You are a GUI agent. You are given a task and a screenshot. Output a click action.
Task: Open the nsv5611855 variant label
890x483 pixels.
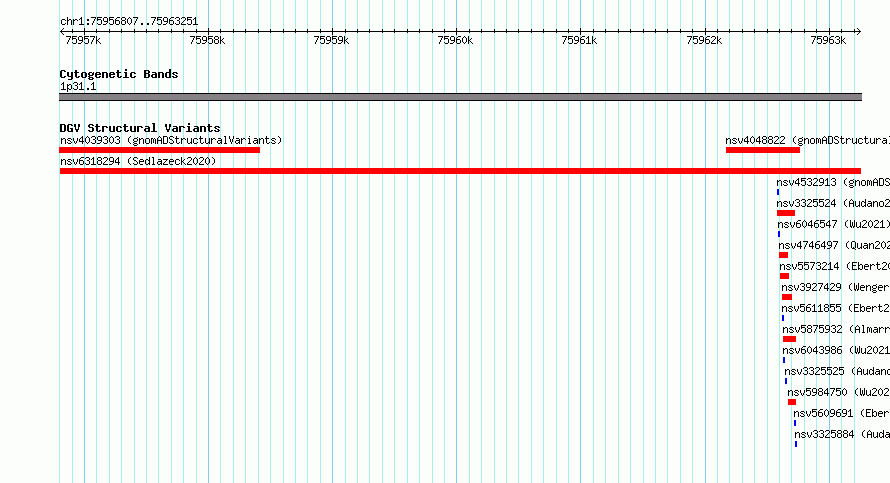tap(836, 308)
